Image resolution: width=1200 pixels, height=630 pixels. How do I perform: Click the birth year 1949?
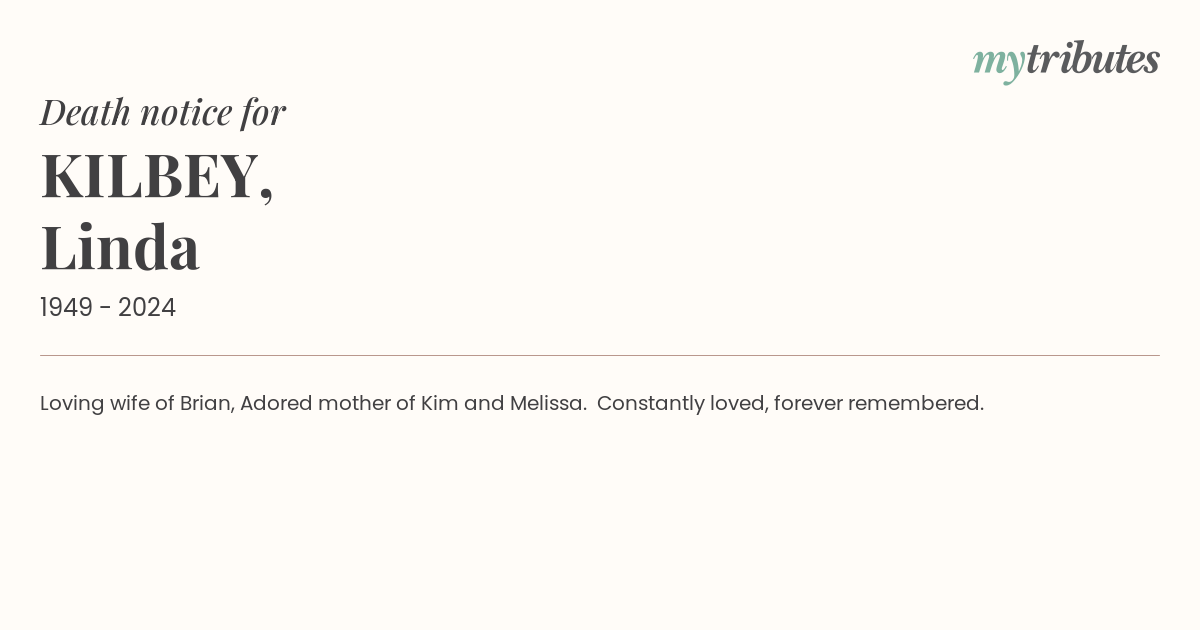point(68,307)
